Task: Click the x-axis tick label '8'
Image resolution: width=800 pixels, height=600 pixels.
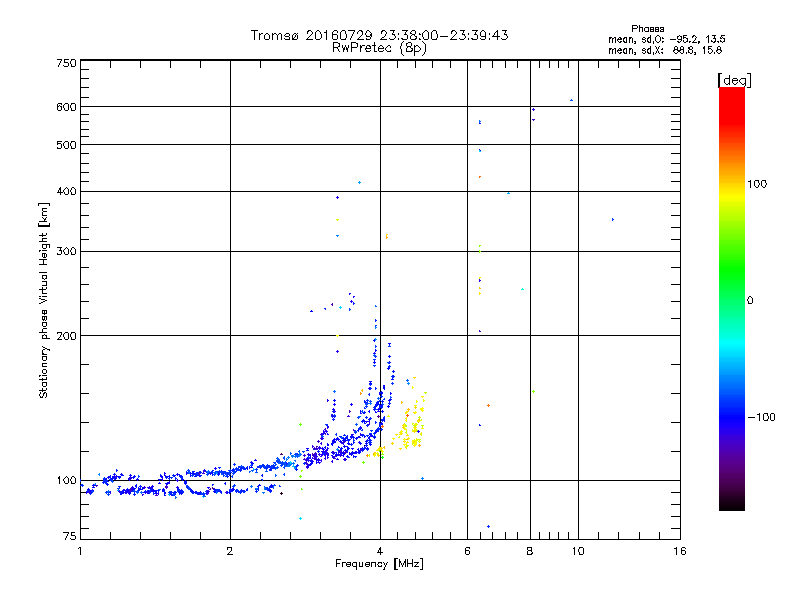Action: tap(530, 551)
